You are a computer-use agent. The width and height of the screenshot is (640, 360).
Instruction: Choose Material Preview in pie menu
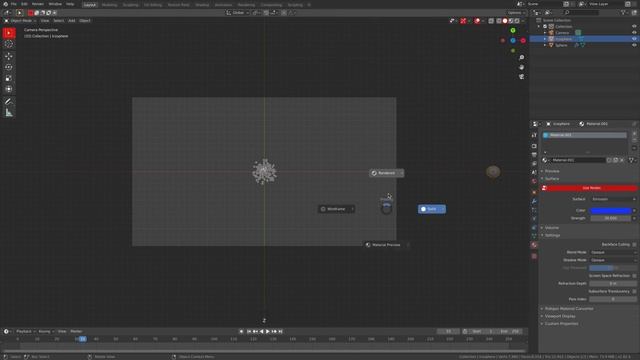(387, 245)
